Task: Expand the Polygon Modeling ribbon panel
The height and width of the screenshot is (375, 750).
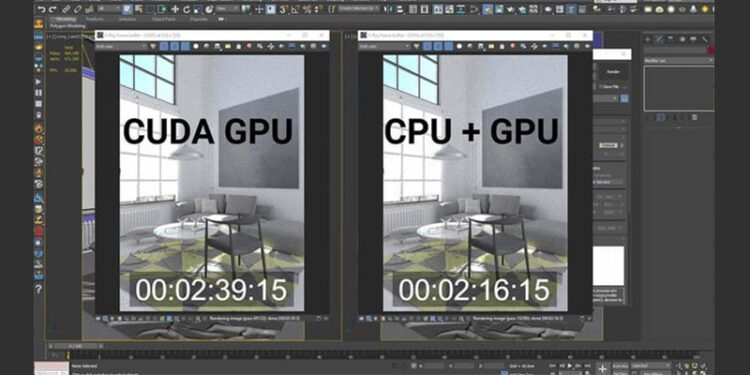Action: click(x=68, y=25)
